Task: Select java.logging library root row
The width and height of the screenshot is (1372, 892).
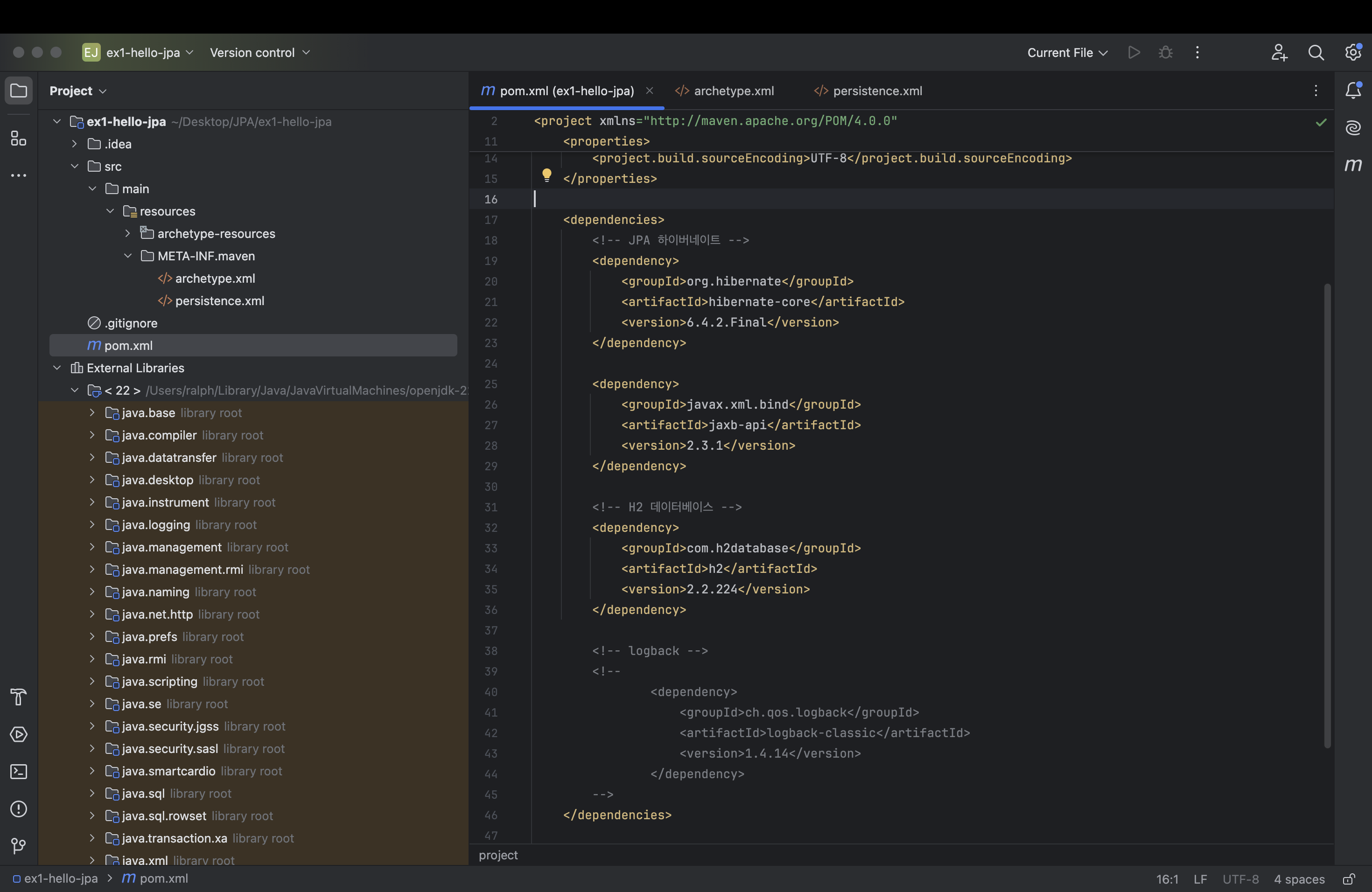Action: (253, 525)
